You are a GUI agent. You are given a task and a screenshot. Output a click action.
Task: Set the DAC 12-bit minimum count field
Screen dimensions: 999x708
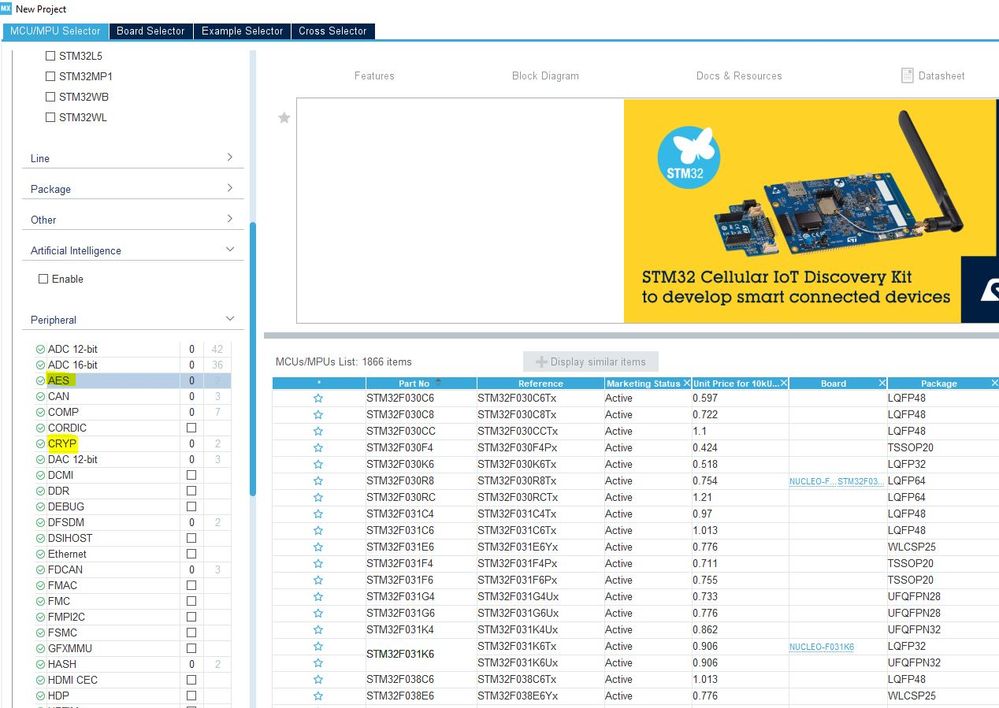[192, 459]
